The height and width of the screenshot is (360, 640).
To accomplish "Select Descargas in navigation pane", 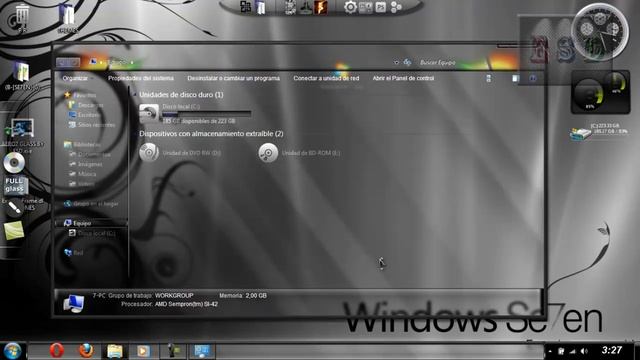I will 86,105.
